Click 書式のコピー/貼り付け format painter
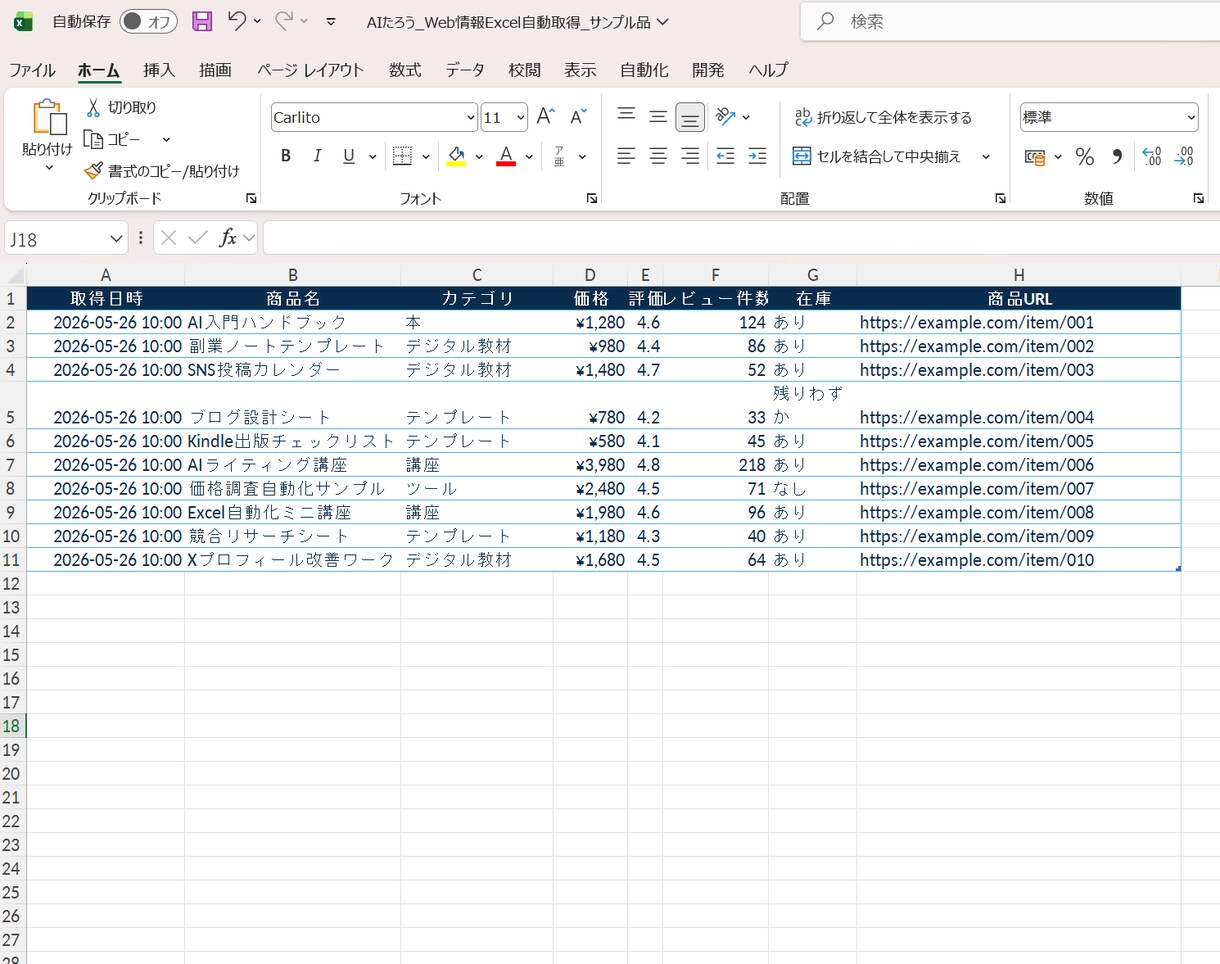Image resolution: width=1220 pixels, height=964 pixels. [x=162, y=171]
